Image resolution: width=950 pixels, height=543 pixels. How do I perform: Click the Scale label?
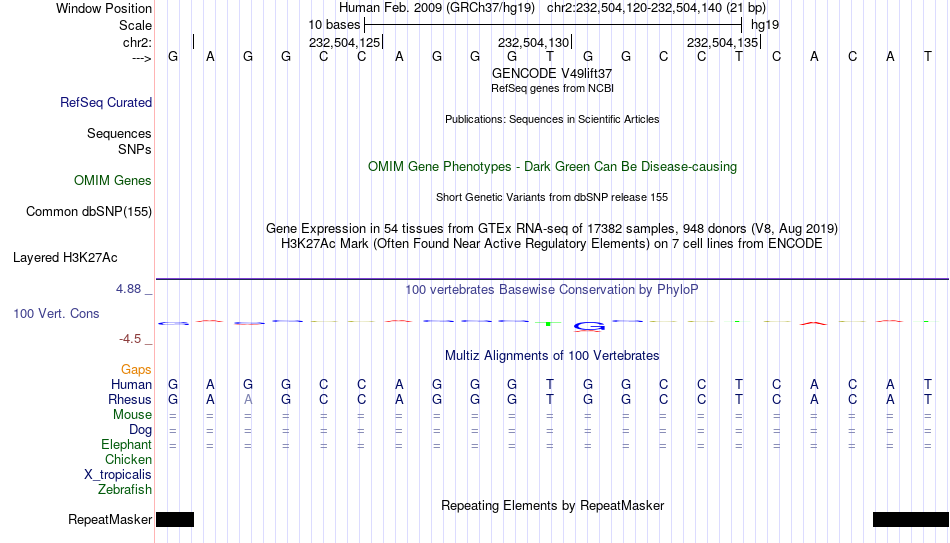click(x=135, y=25)
